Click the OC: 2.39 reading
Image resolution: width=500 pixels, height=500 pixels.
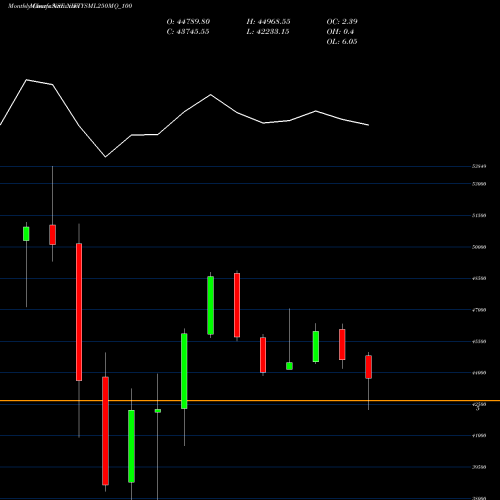click(342, 22)
